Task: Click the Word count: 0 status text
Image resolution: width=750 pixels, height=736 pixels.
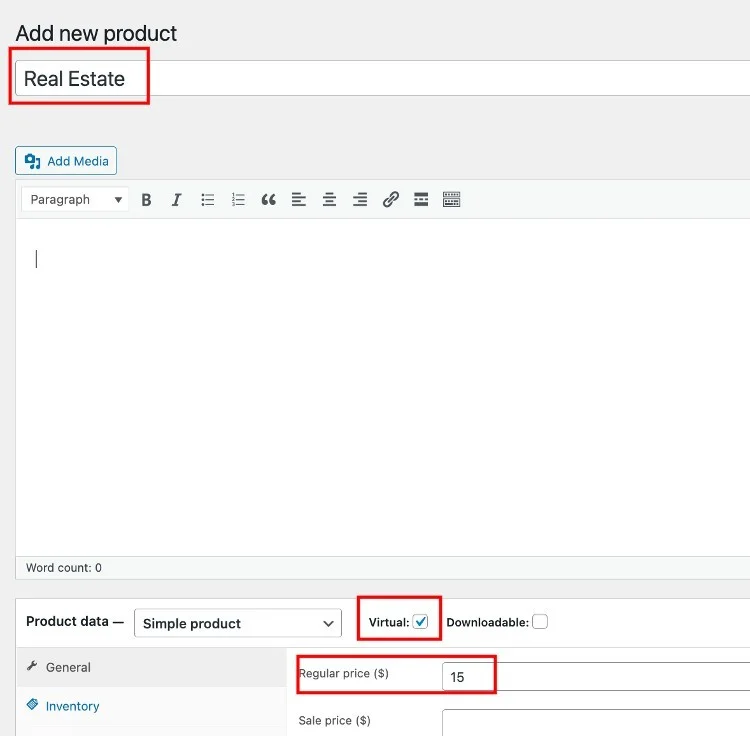Action: (64, 568)
